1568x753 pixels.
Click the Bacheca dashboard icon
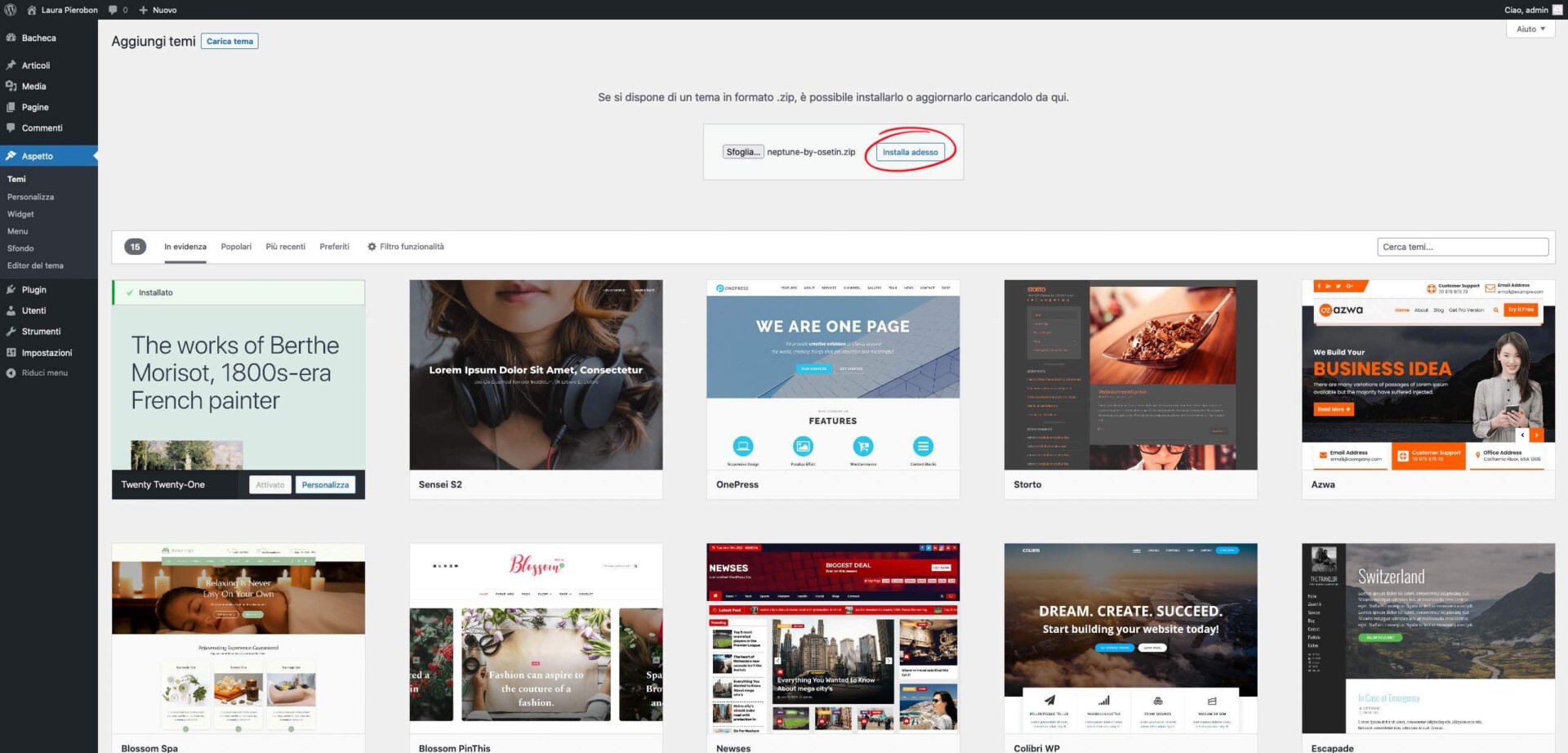(11, 38)
